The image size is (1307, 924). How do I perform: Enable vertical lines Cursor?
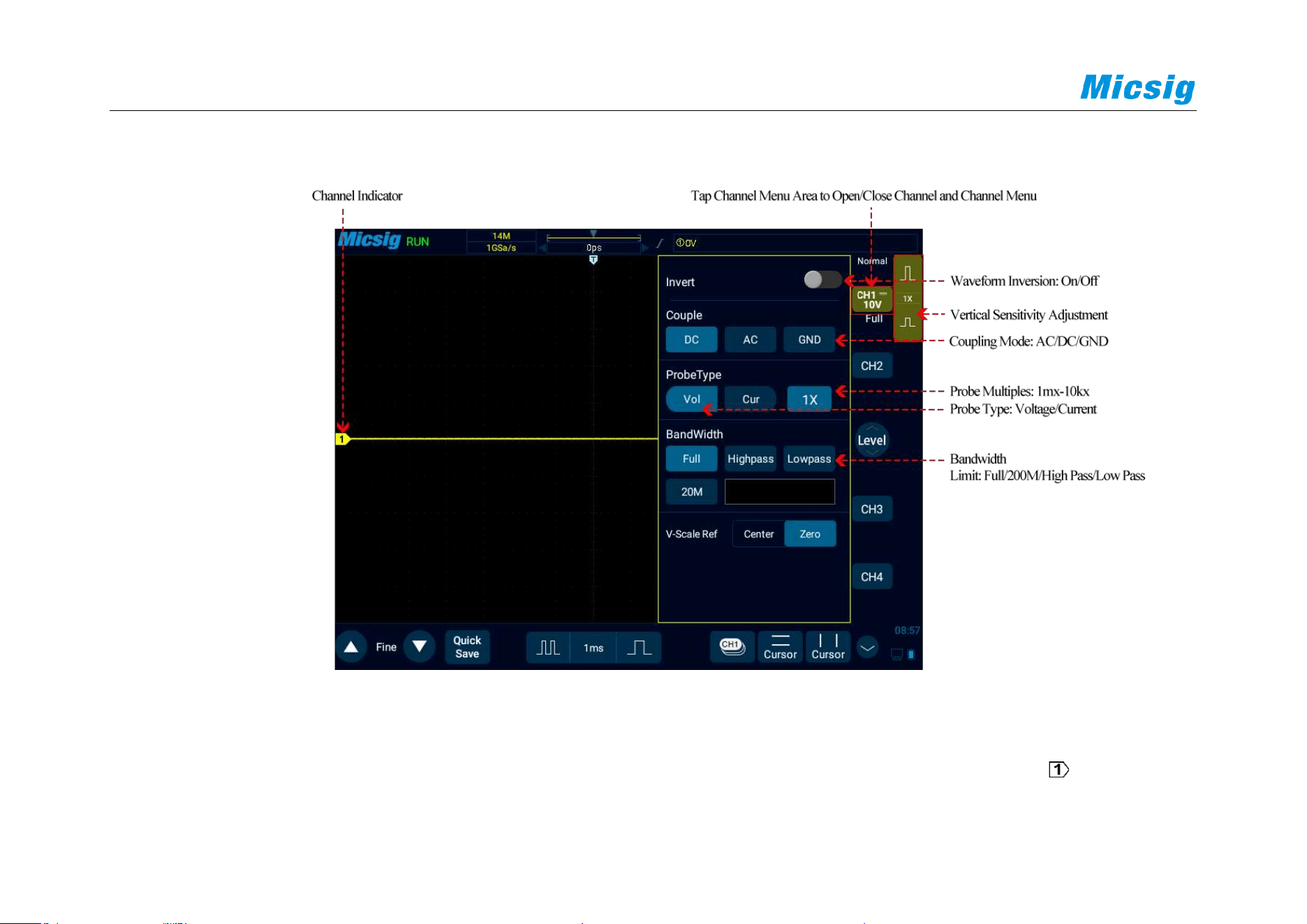tap(828, 647)
